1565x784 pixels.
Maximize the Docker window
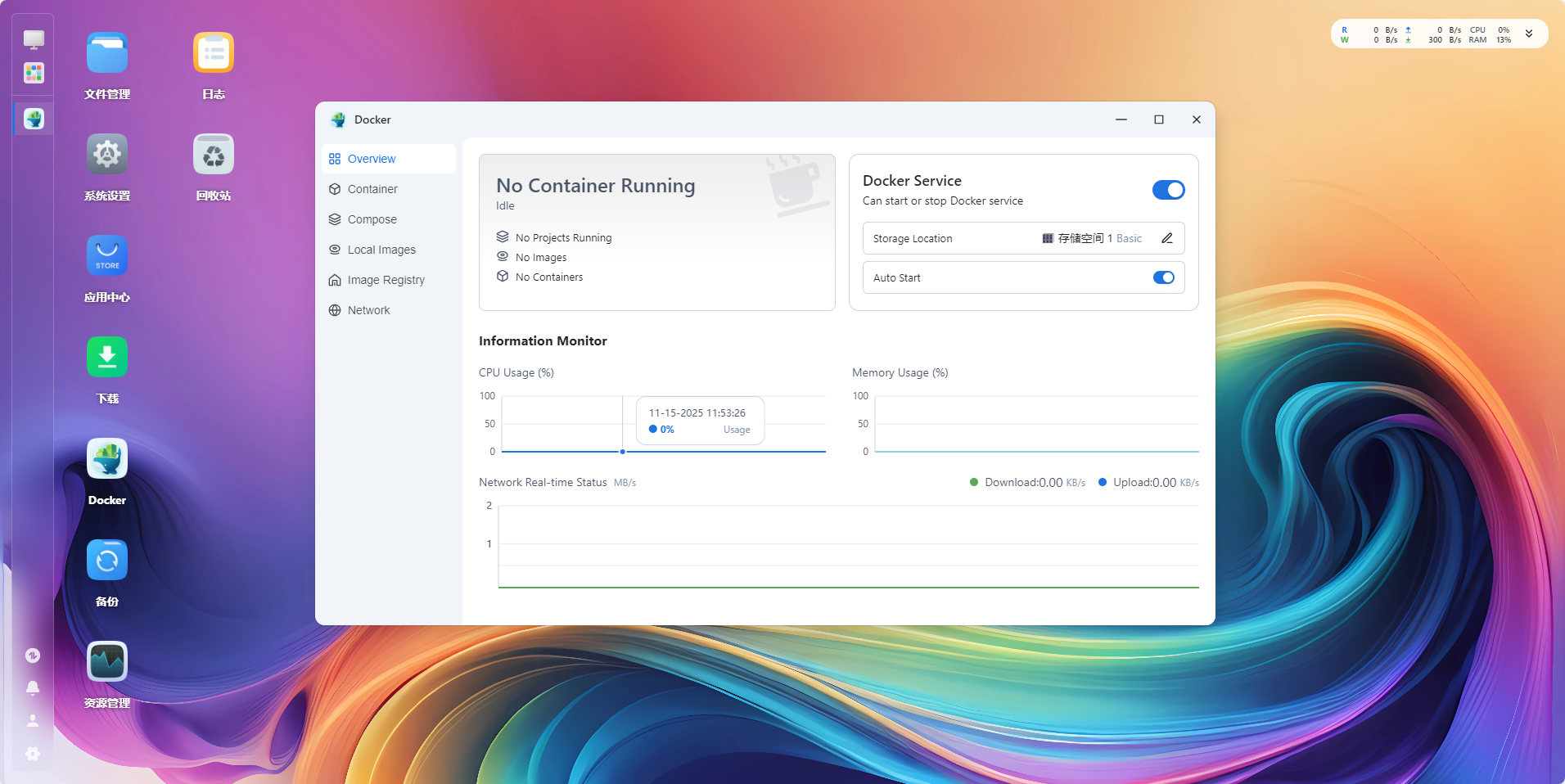1159,119
